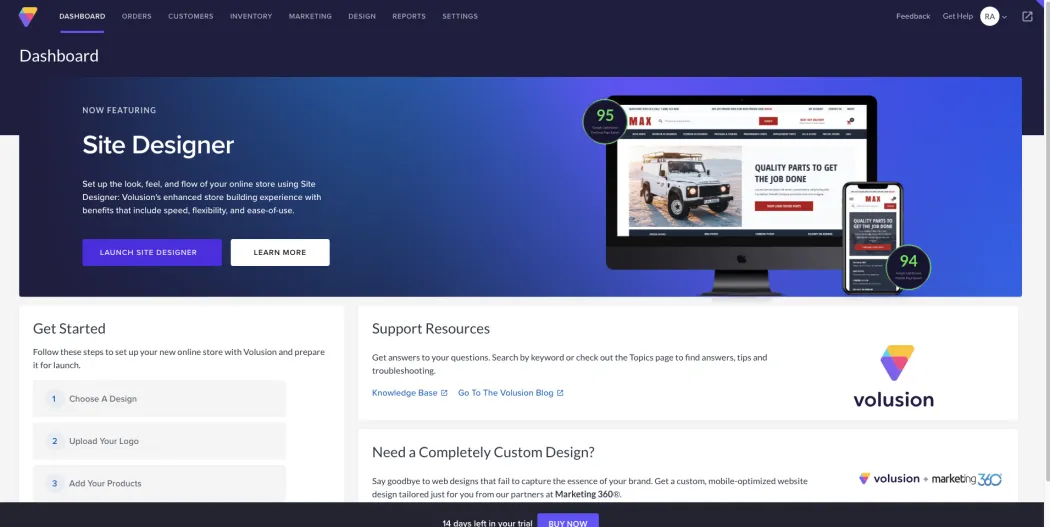Click the step 1 number badge
Screen dimensions: 1050x527
click(54, 398)
